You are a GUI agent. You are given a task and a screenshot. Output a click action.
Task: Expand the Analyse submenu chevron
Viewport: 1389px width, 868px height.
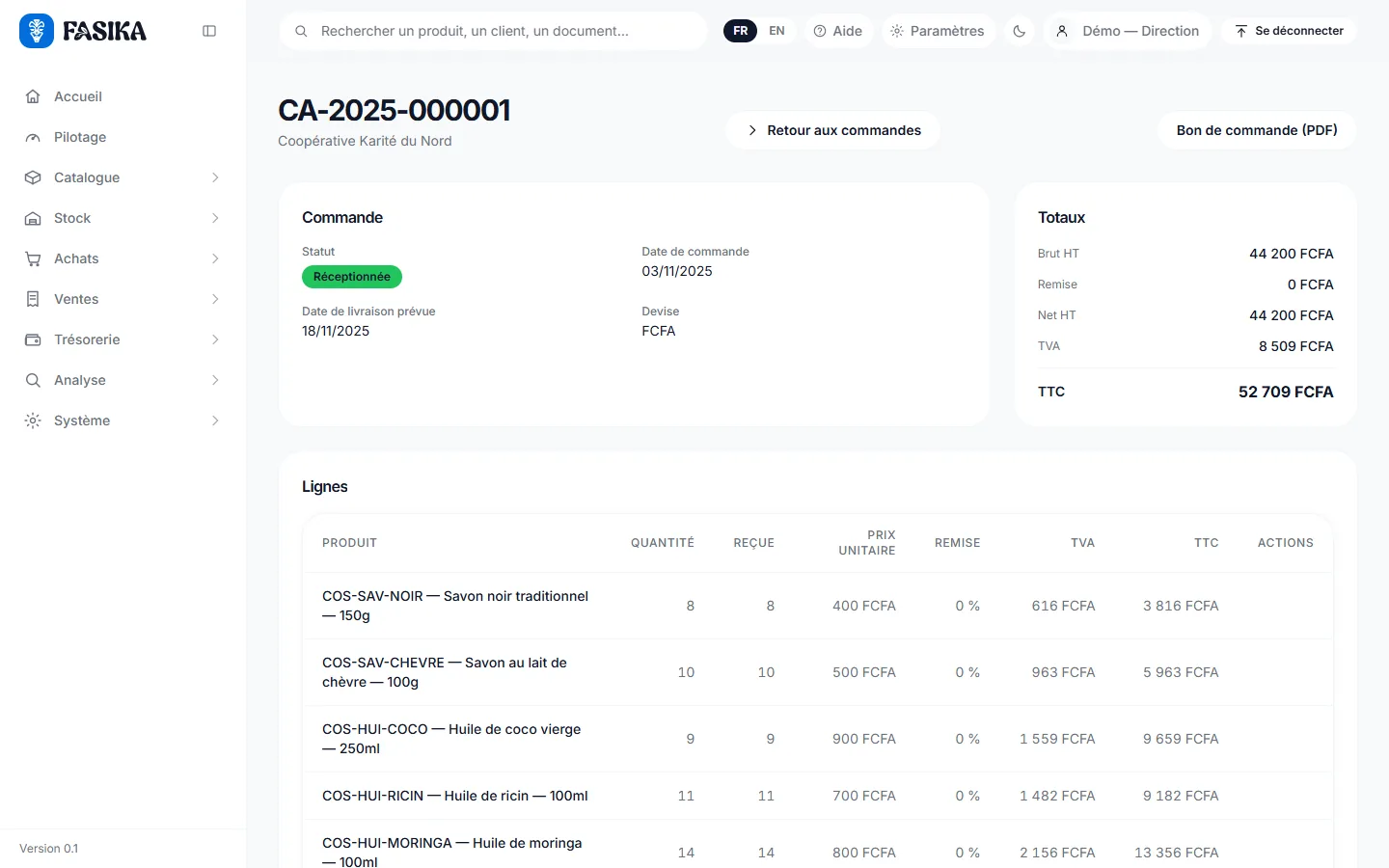tap(215, 380)
